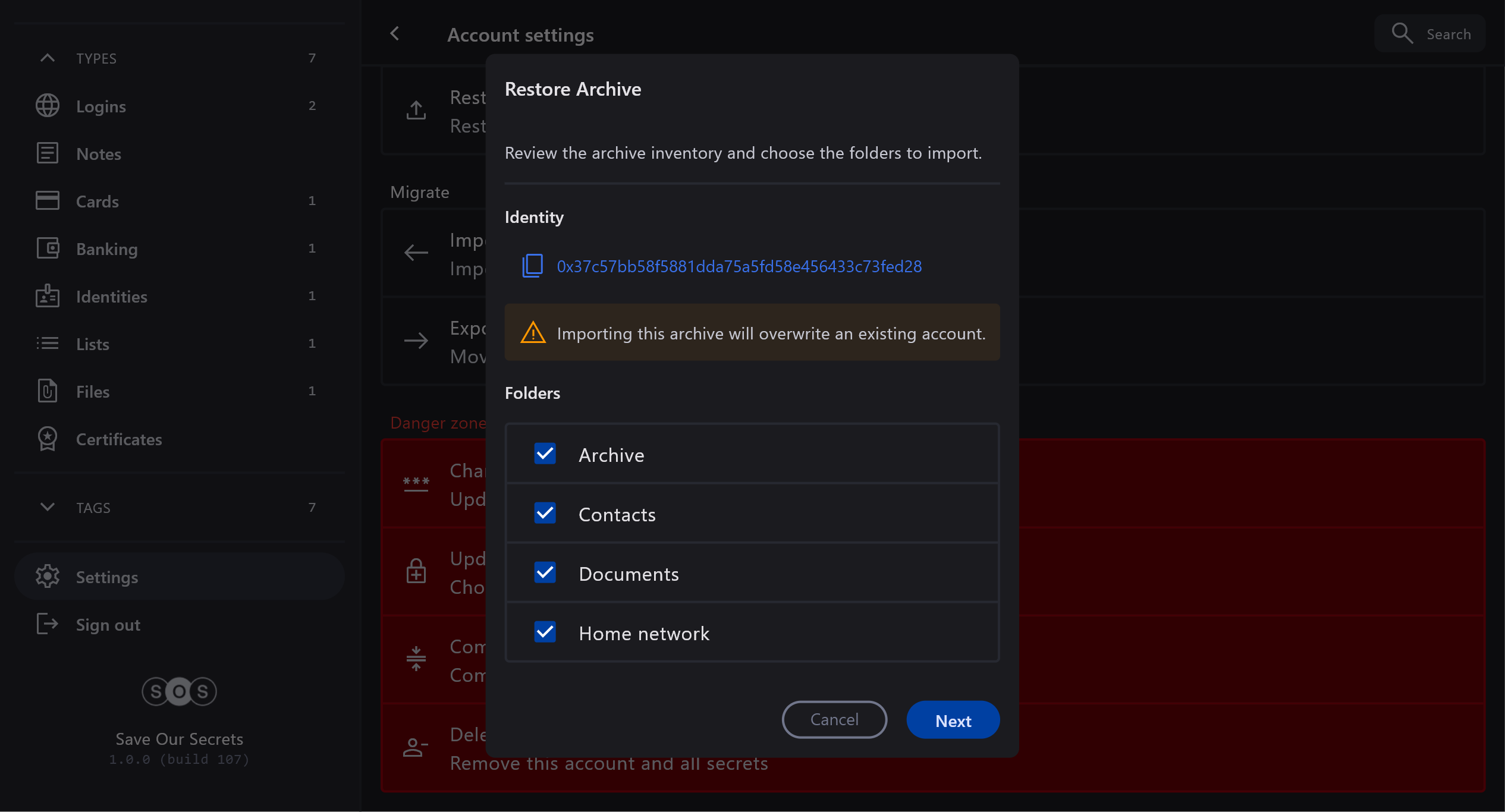Screen dimensions: 1505x812
Task: Click the copy identity address icon
Action: click(x=532, y=266)
